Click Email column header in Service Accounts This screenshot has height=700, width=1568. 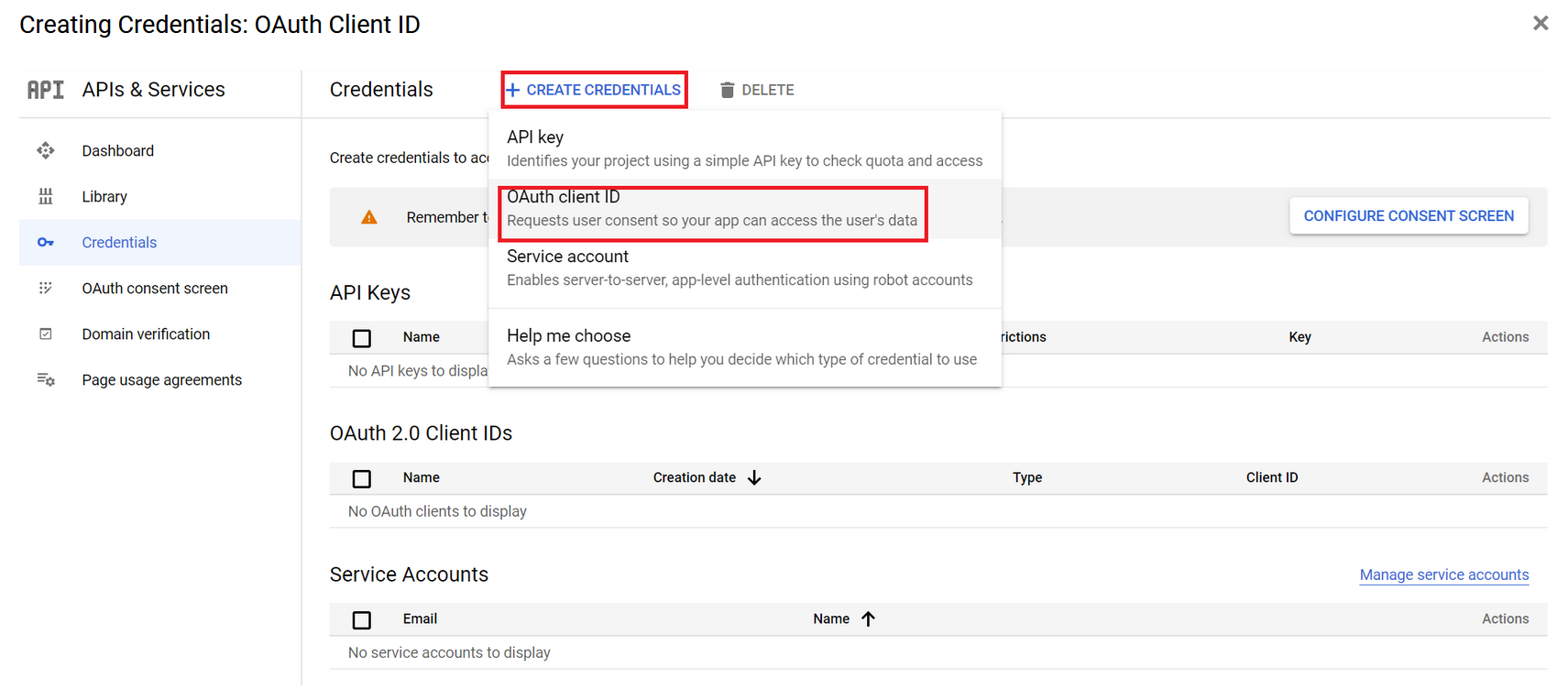tap(420, 618)
